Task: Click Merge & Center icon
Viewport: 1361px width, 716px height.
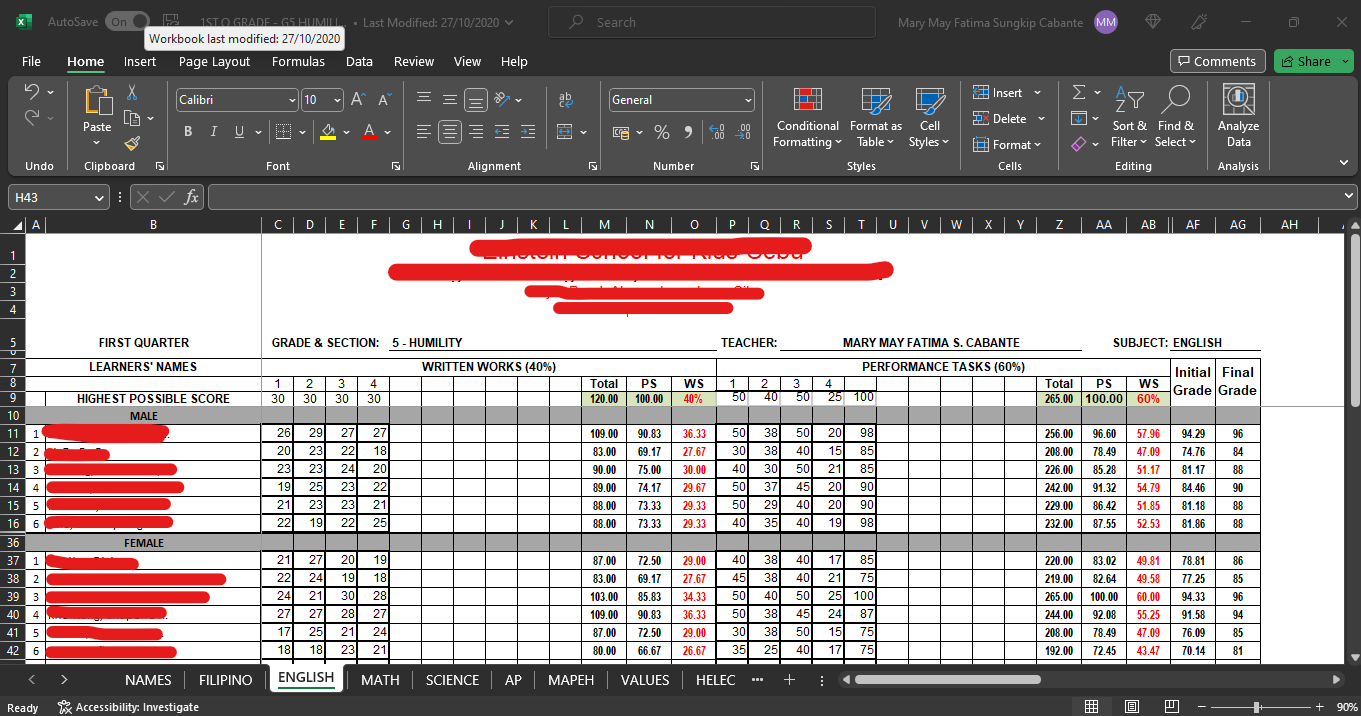Action: [x=564, y=132]
